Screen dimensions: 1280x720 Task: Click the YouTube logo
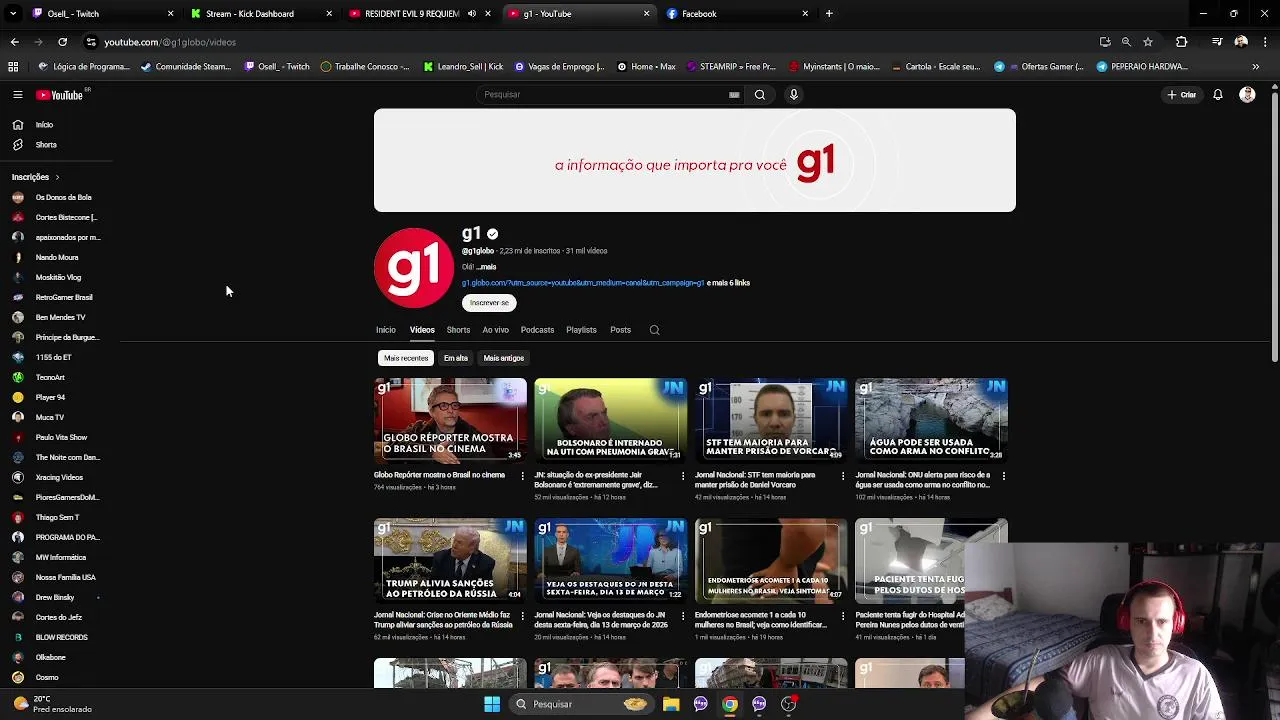[x=60, y=95]
